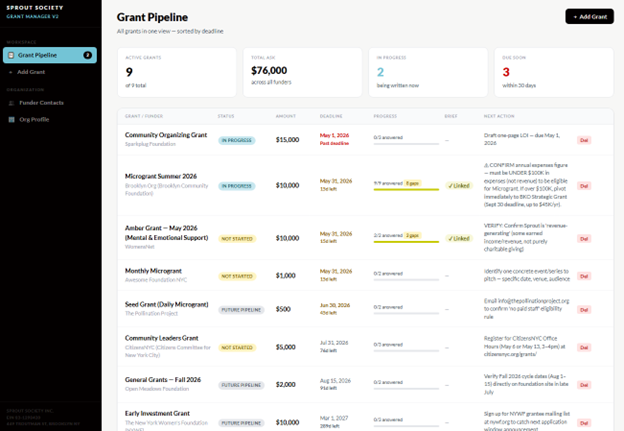Click the Amount column header

click(x=286, y=116)
